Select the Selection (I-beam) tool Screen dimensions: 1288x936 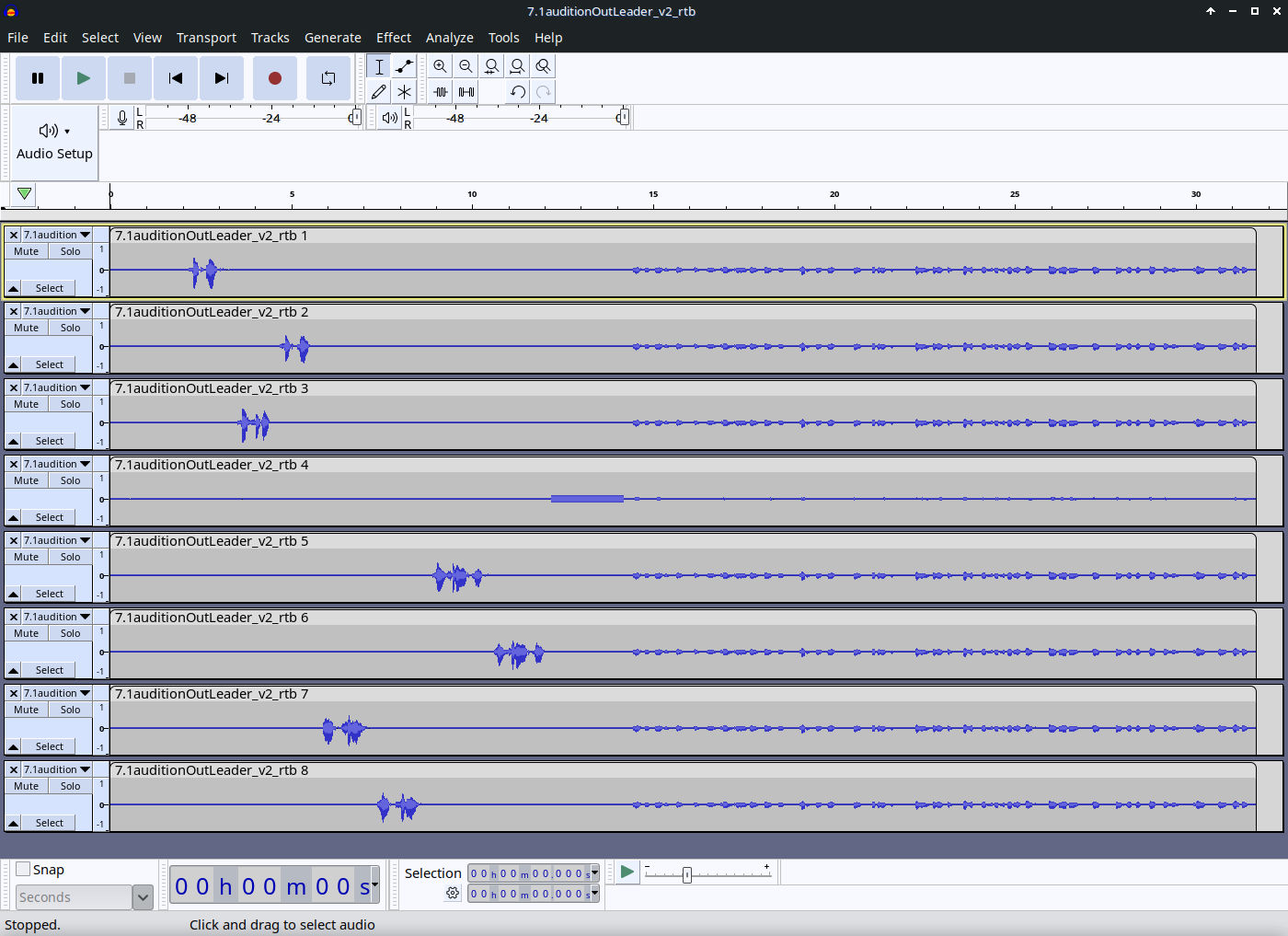(379, 66)
